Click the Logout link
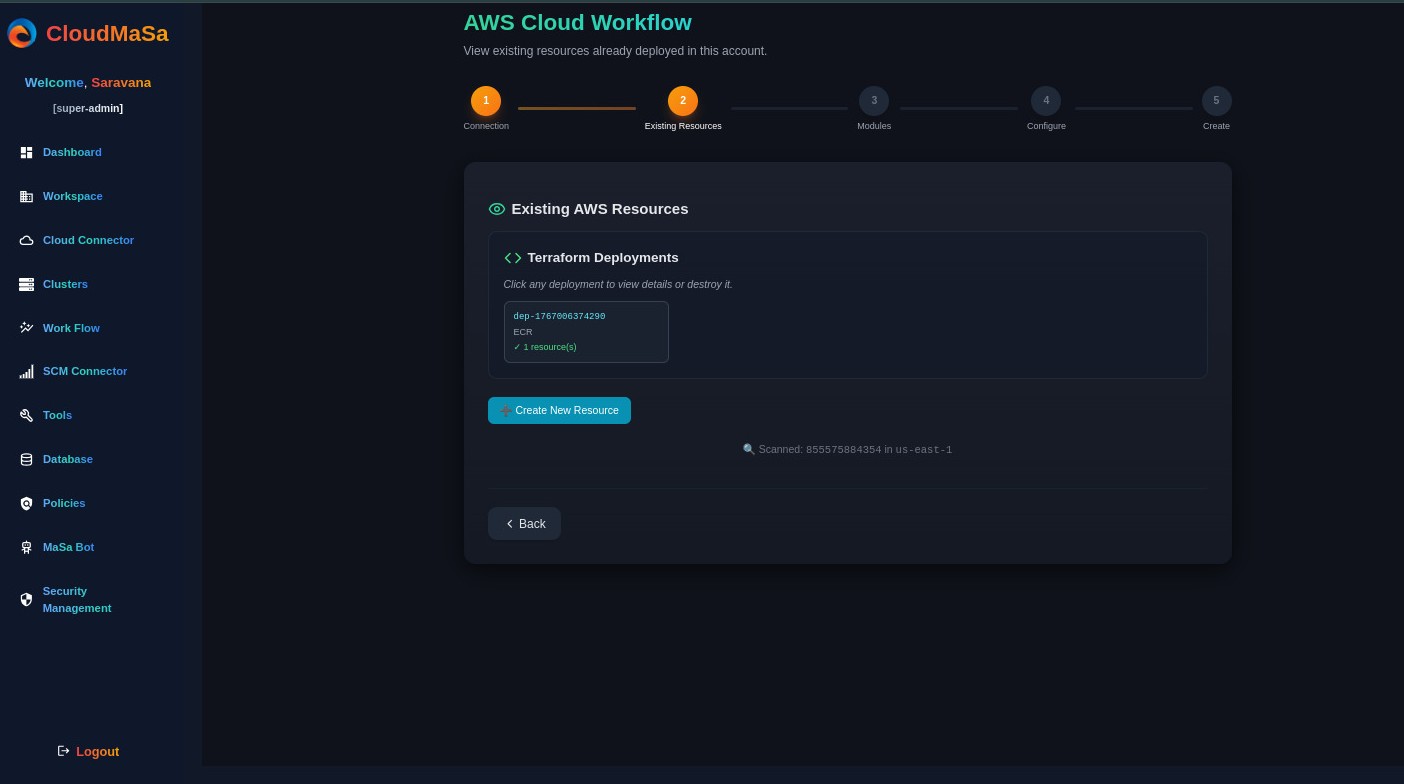1404x784 pixels. (88, 751)
